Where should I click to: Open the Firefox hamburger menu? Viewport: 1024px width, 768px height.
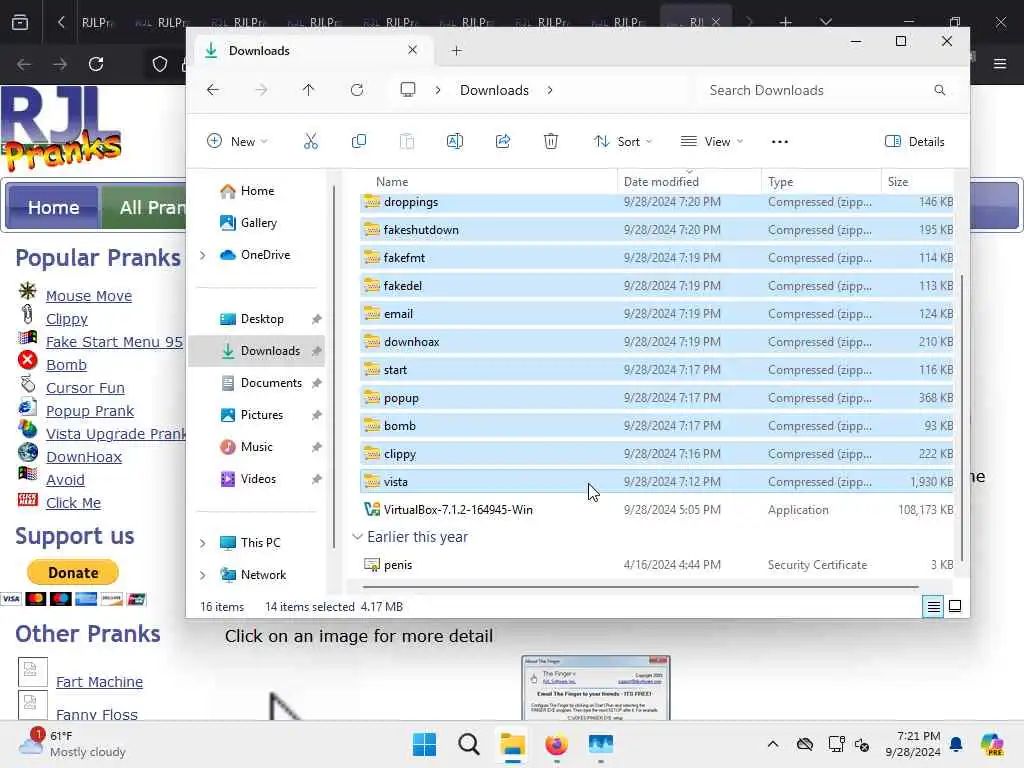(1000, 64)
